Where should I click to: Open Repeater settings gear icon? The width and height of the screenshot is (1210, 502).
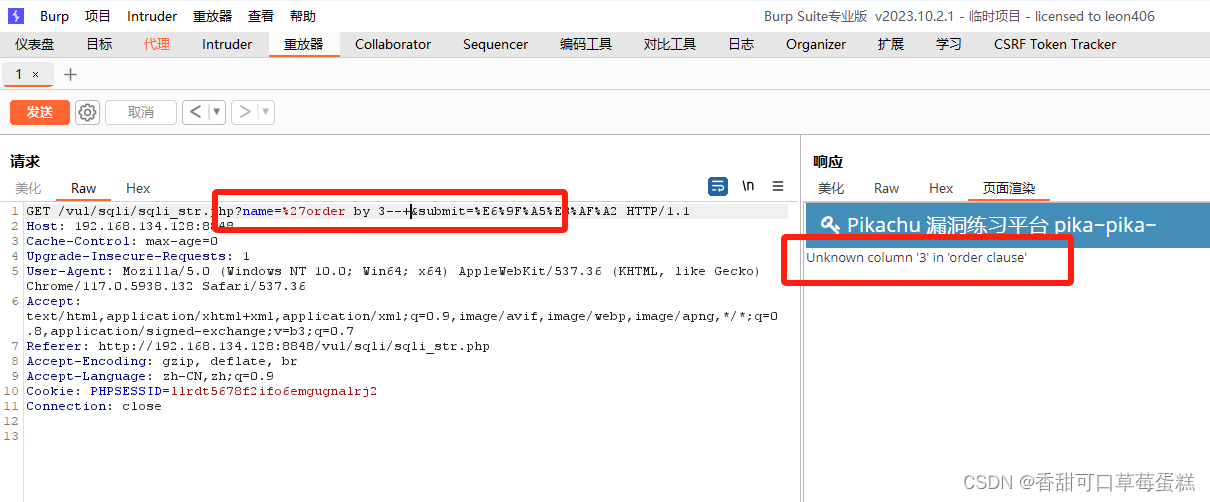pyautogui.click(x=88, y=112)
